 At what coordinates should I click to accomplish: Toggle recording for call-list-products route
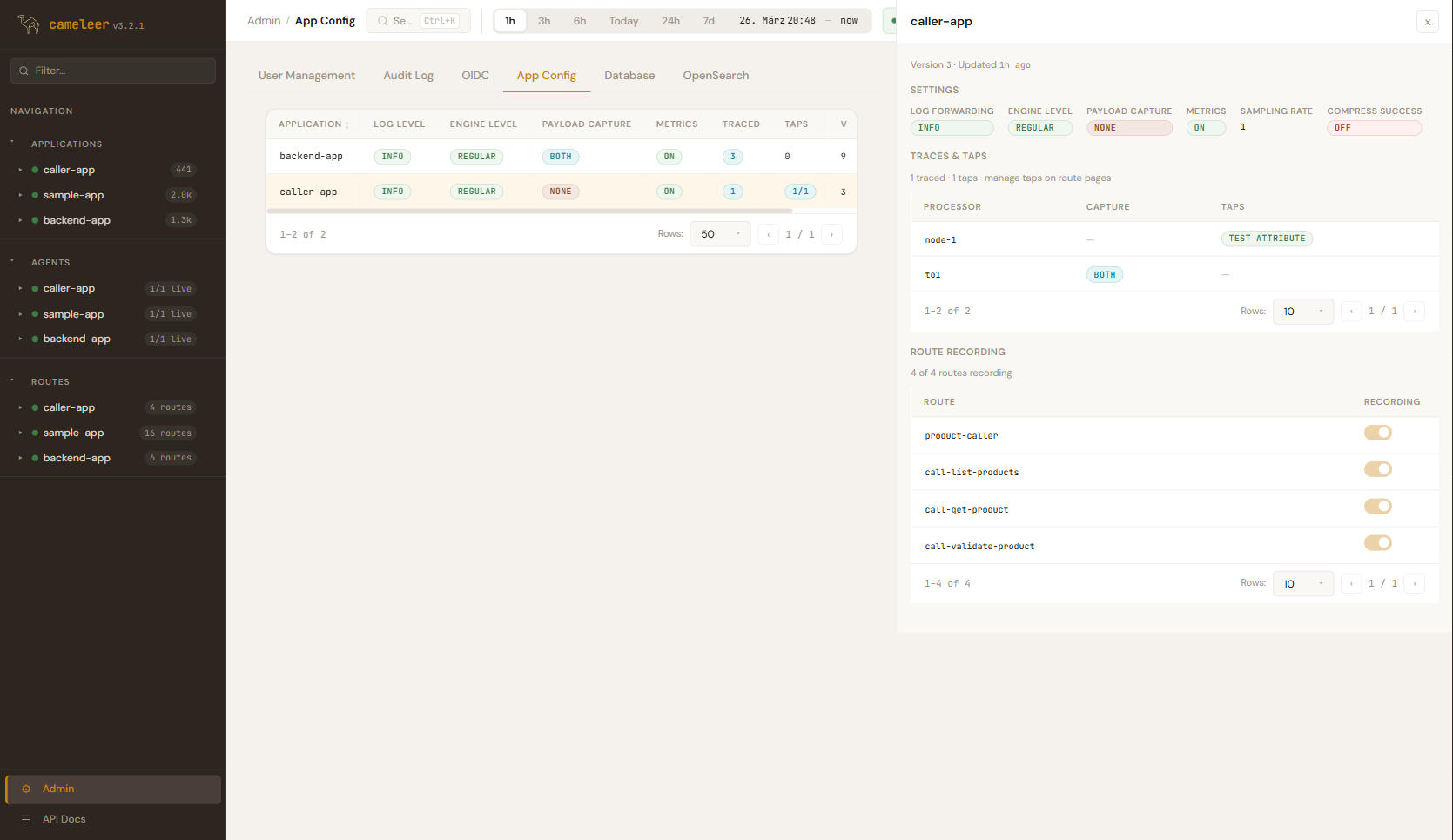point(1377,469)
